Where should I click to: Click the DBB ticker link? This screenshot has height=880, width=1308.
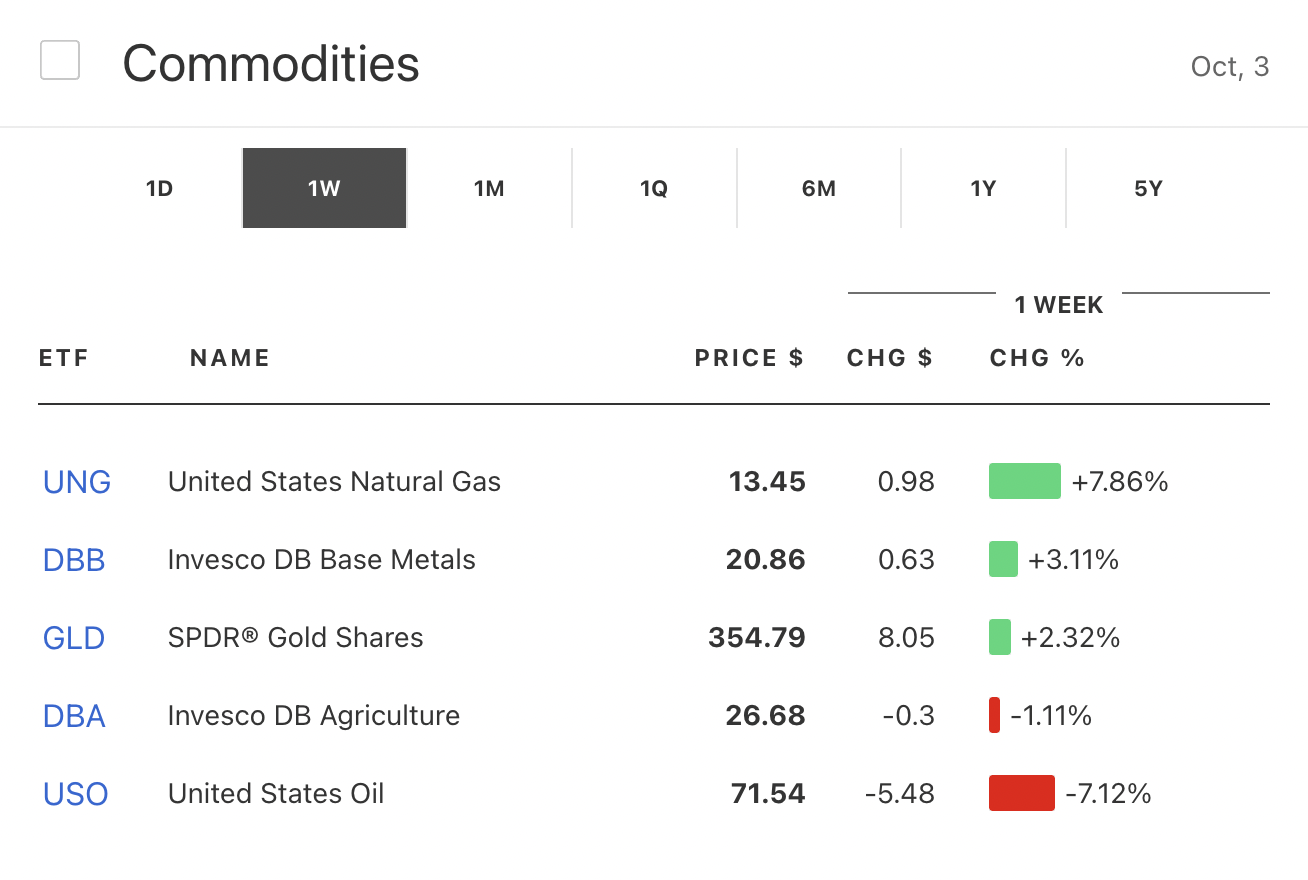tap(74, 560)
